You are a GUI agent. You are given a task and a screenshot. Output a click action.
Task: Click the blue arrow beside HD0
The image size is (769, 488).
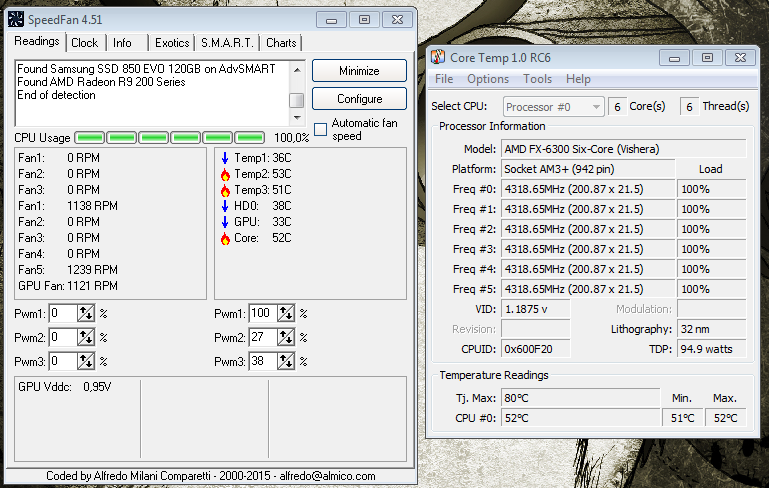(x=225, y=206)
